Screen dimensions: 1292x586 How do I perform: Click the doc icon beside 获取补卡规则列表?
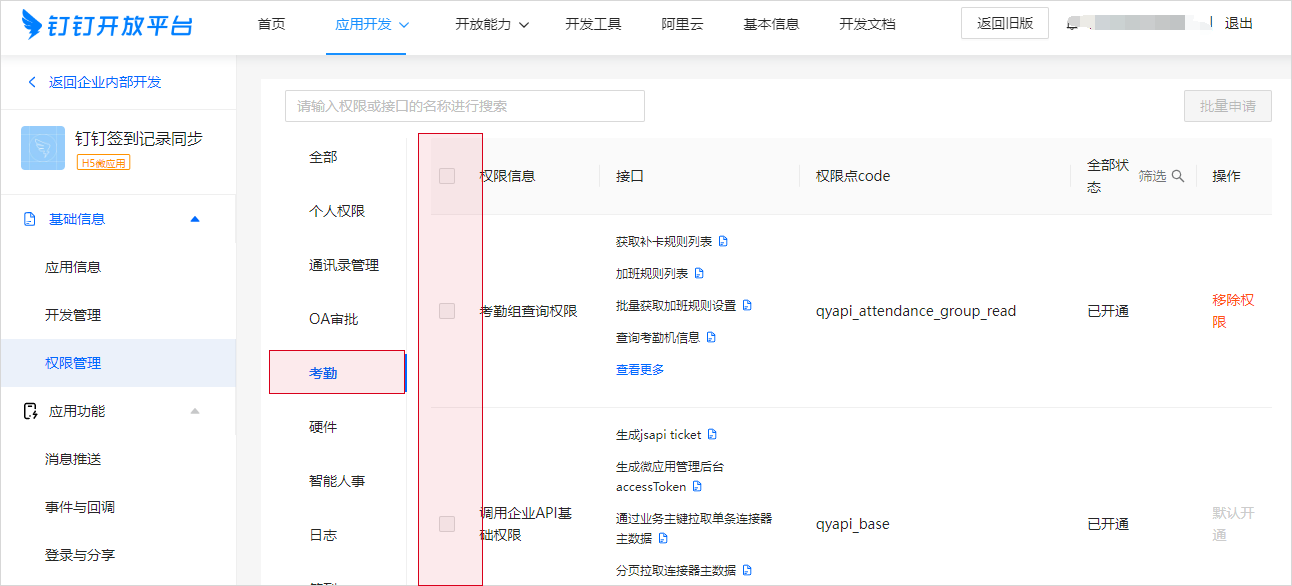[x=724, y=241]
